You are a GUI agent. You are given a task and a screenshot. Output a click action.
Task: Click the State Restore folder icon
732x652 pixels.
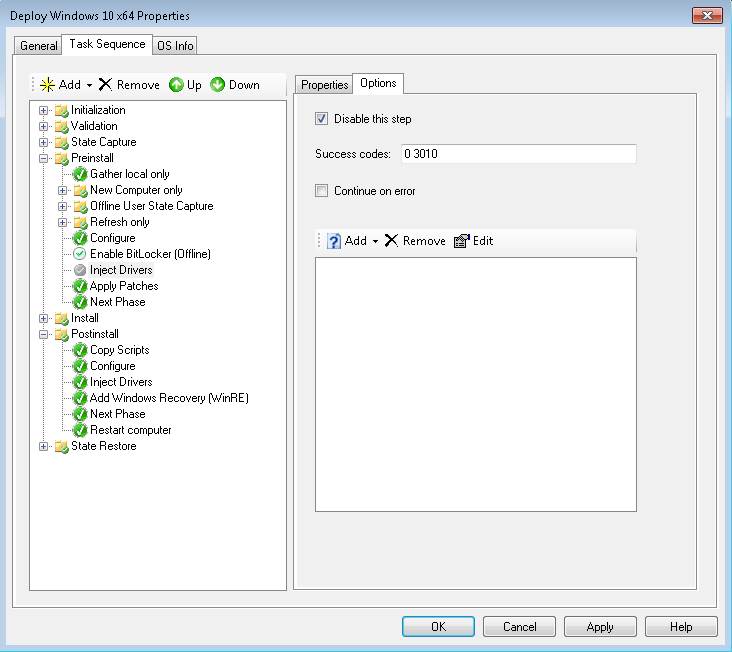coord(62,446)
